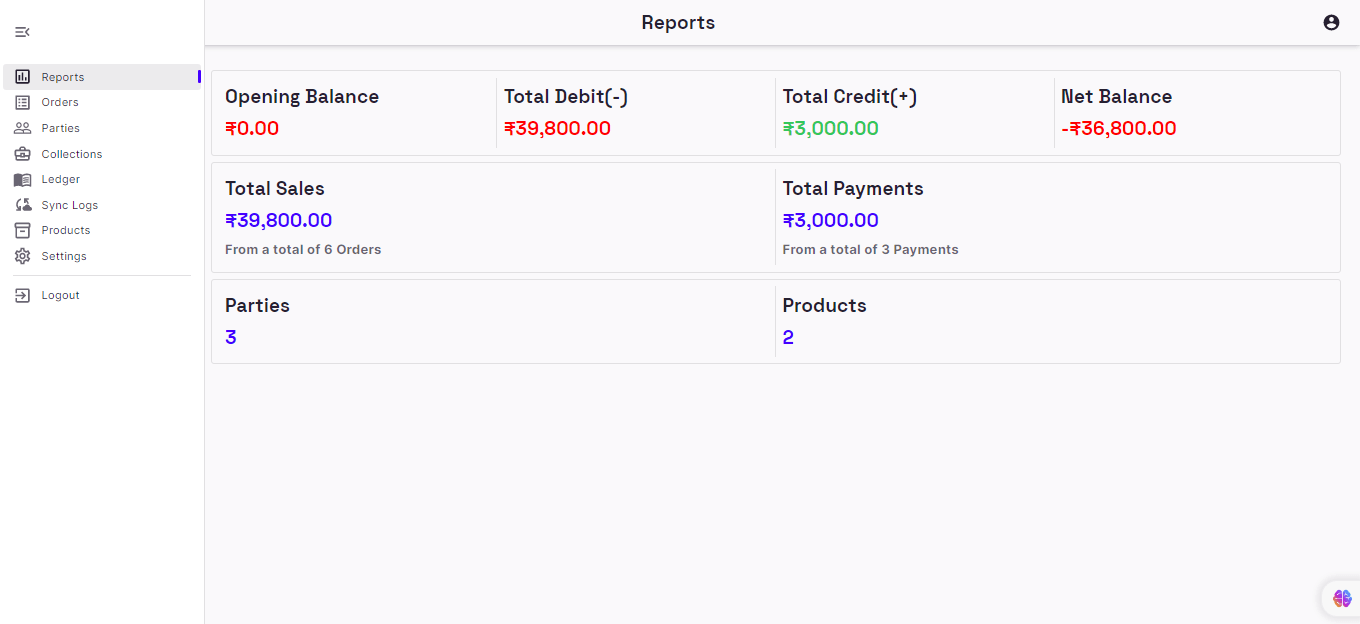1360x624 pixels.
Task: Click the Total Sales heading
Action: [275, 188]
